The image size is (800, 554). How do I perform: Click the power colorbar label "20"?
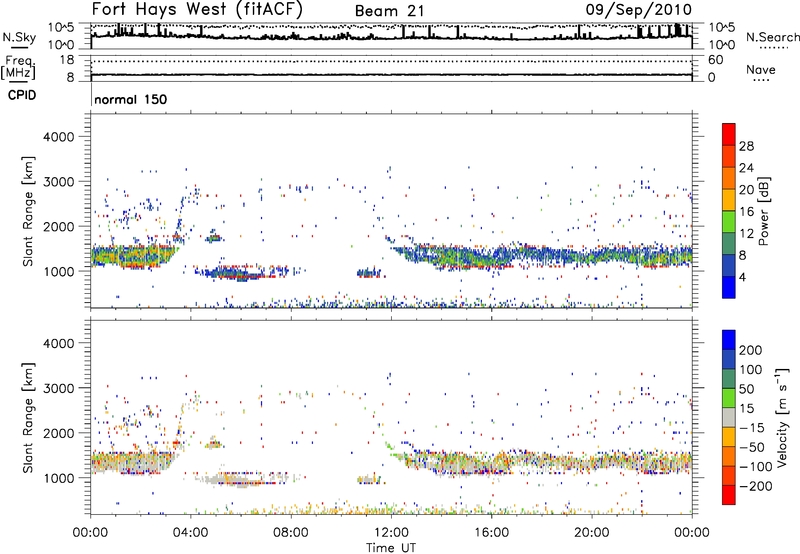tap(746, 190)
